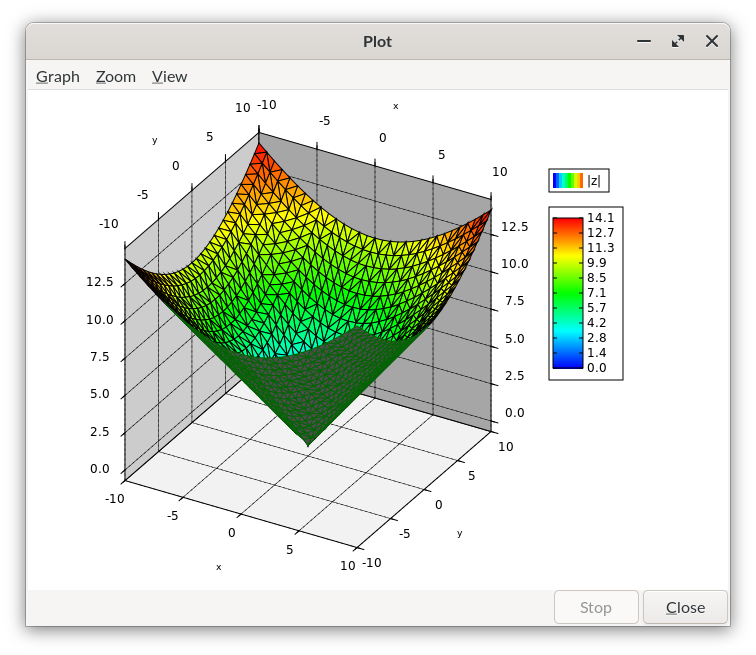Open the View menu
The height and width of the screenshot is (655, 756).
tap(169, 77)
